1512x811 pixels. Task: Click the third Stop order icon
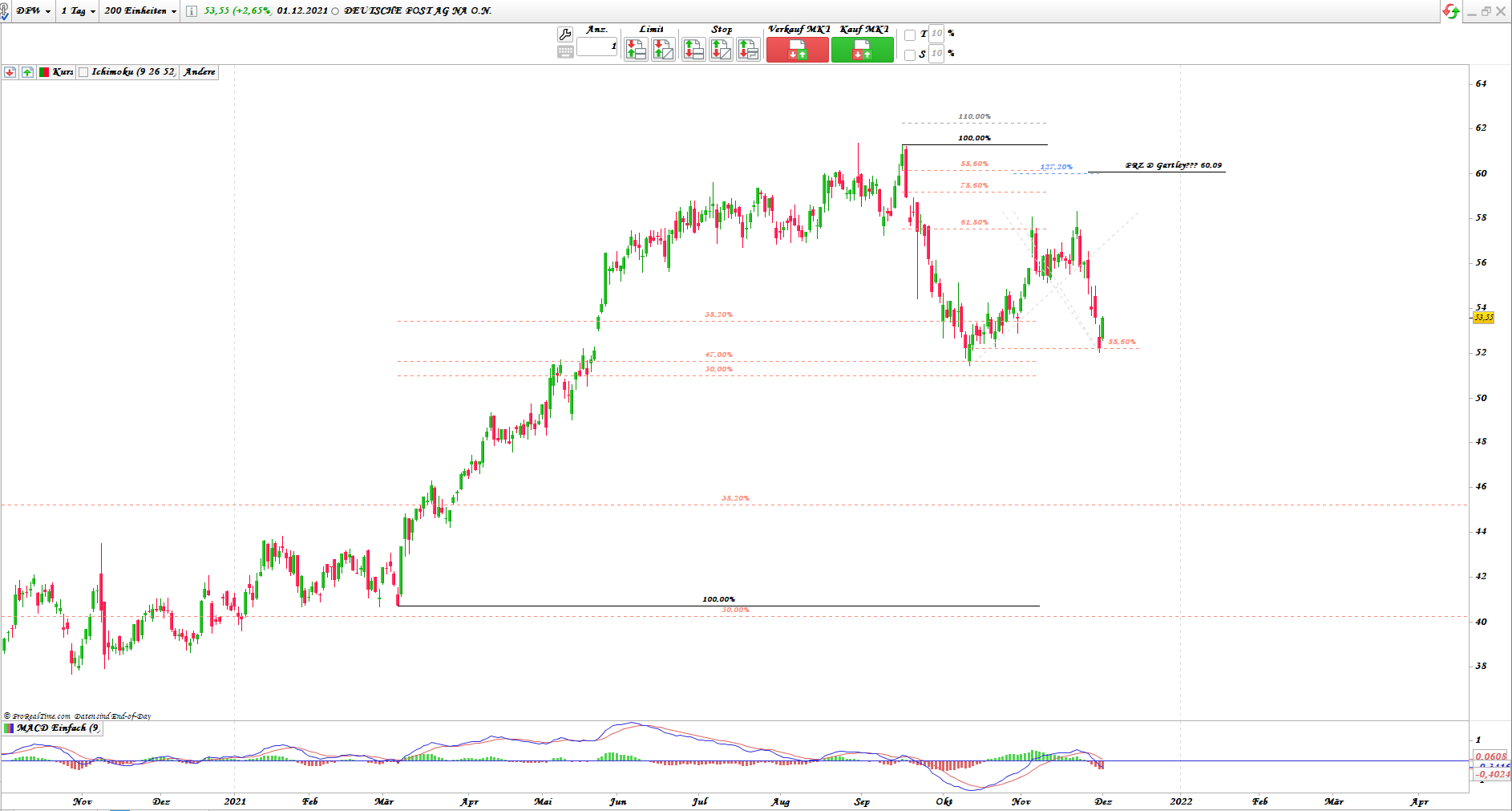click(x=748, y=50)
